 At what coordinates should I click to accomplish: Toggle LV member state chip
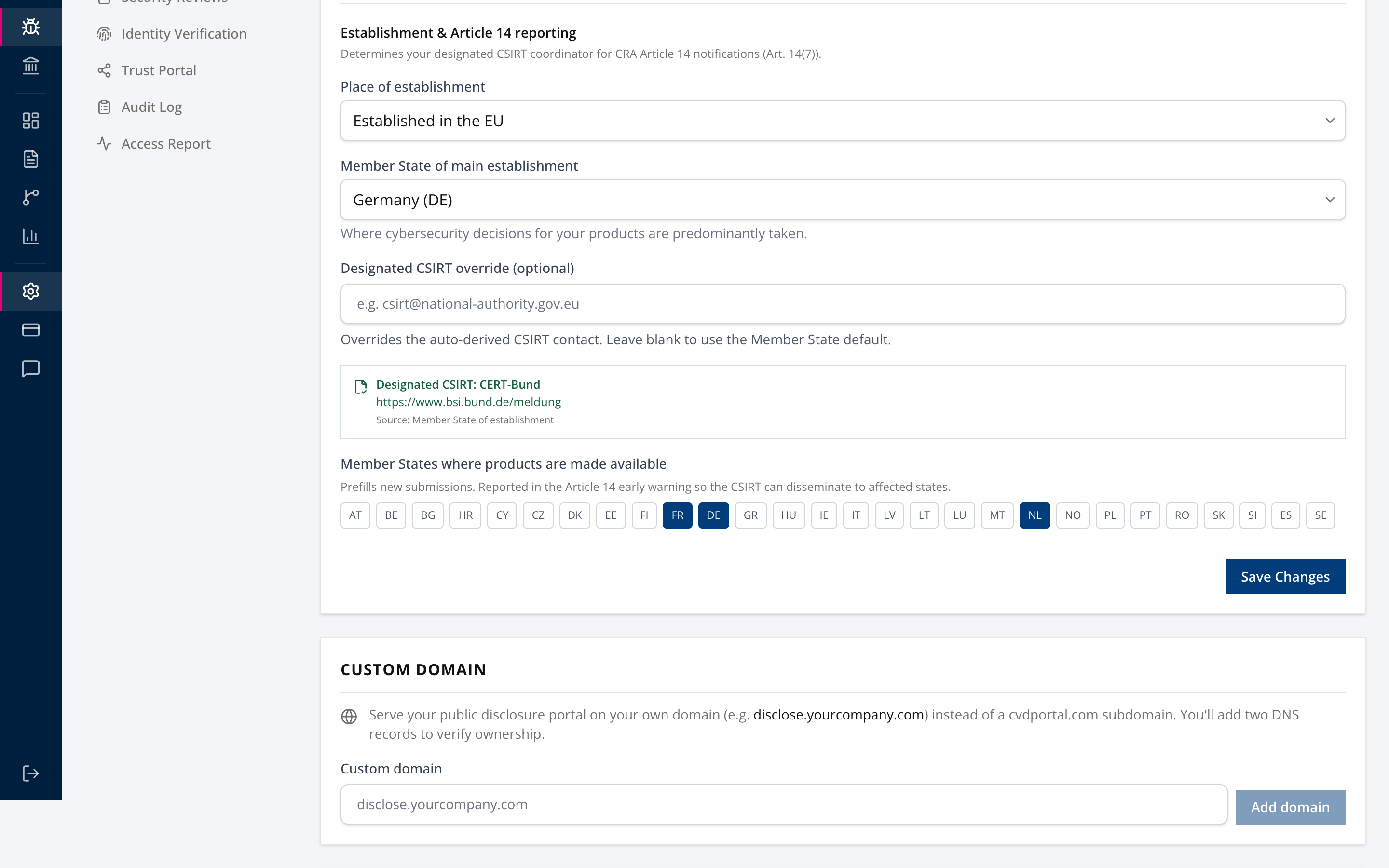pos(889,515)
